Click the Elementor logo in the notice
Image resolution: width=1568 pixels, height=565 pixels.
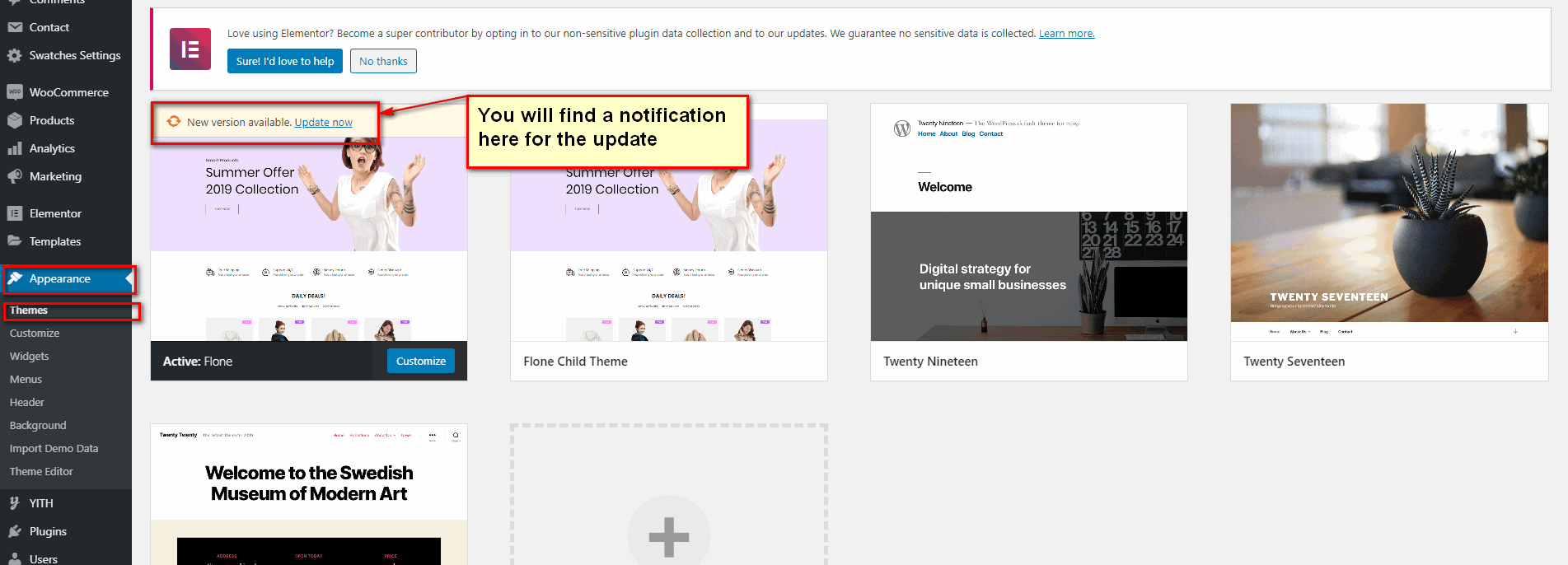[190, 49]
